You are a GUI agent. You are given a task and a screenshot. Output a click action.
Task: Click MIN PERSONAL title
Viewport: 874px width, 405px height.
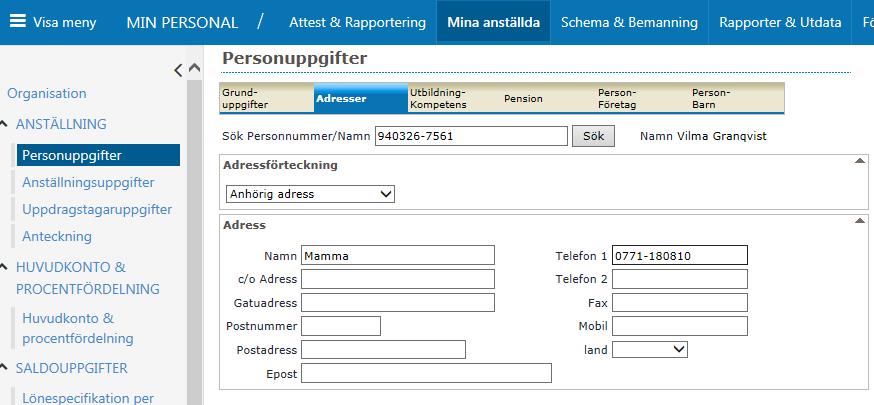point(182,23)
